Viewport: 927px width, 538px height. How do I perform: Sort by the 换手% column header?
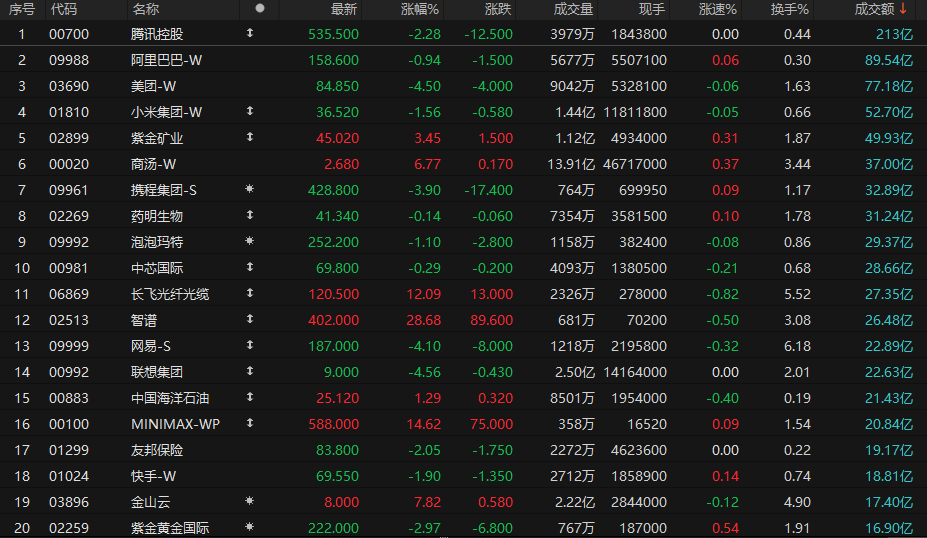pos(790,9)
